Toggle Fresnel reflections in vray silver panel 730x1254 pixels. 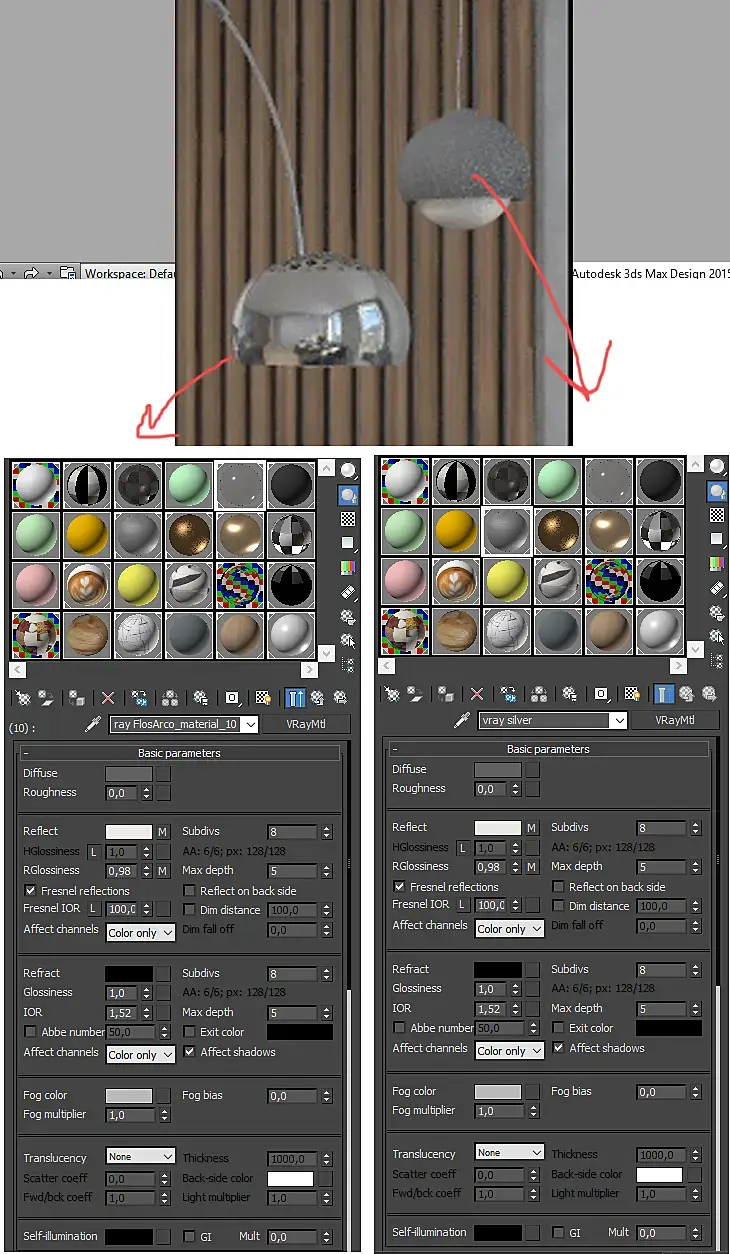click(400, 886)
